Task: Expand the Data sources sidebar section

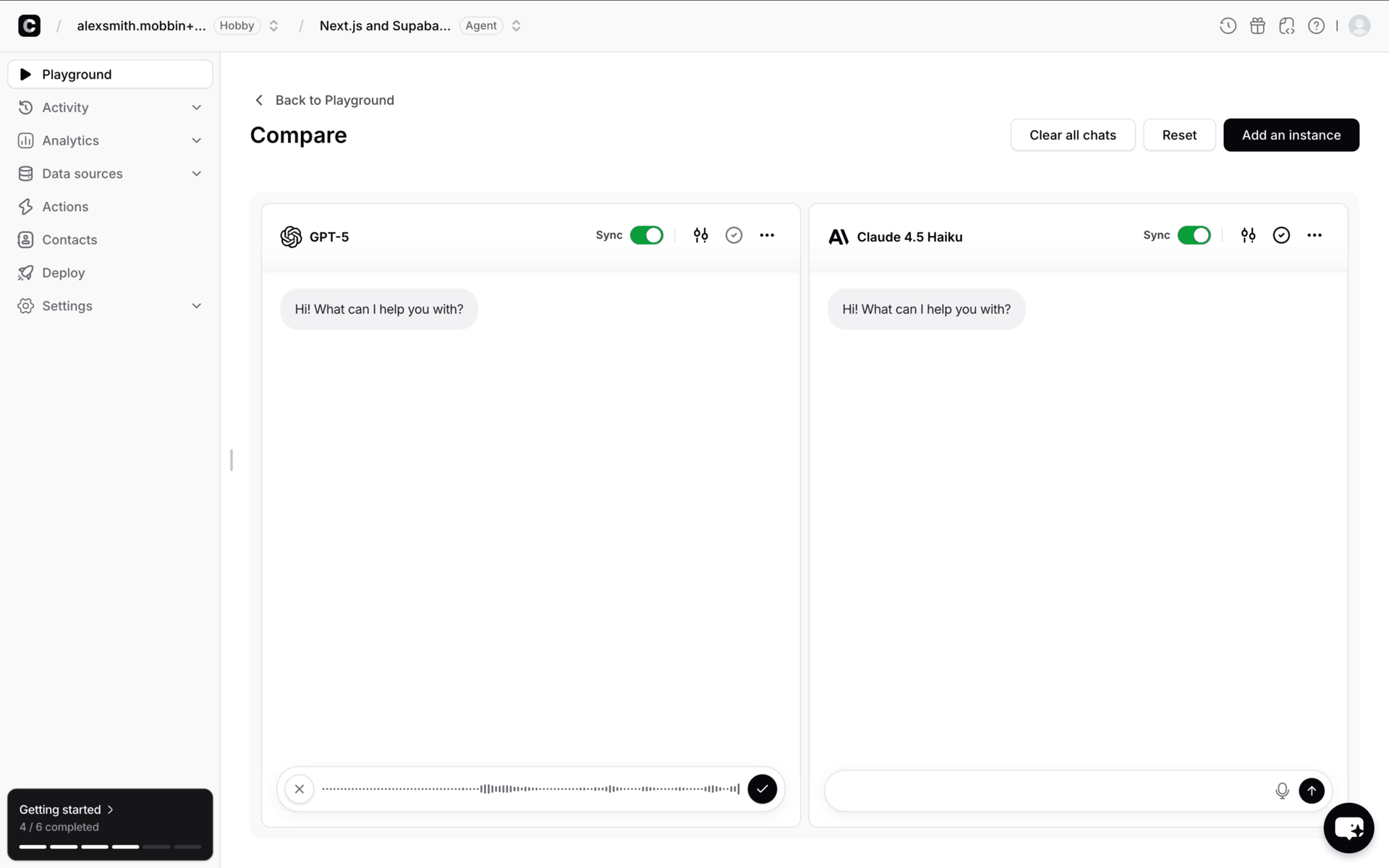Action: pyautogui.click(x=196, y=174)
